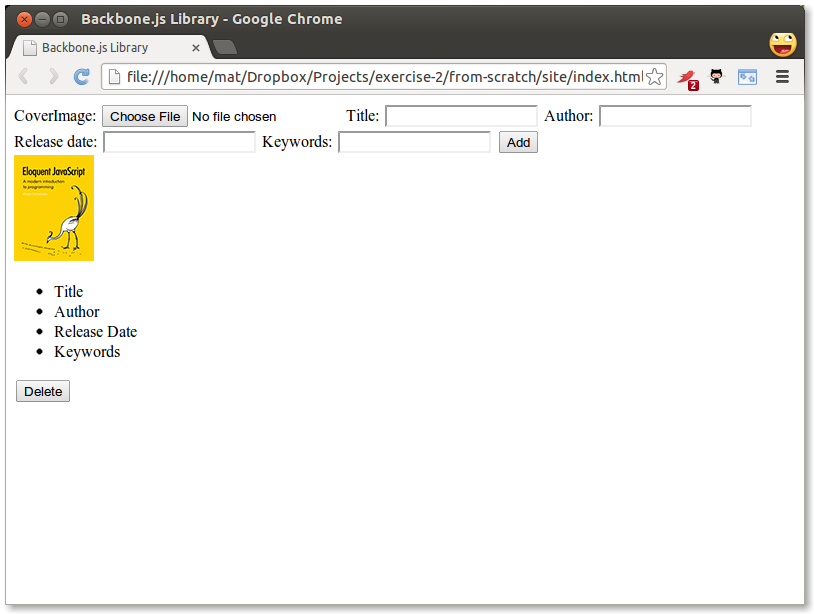814x614 pixels.
Task: Click the Add button
Action: coord(518,142)
